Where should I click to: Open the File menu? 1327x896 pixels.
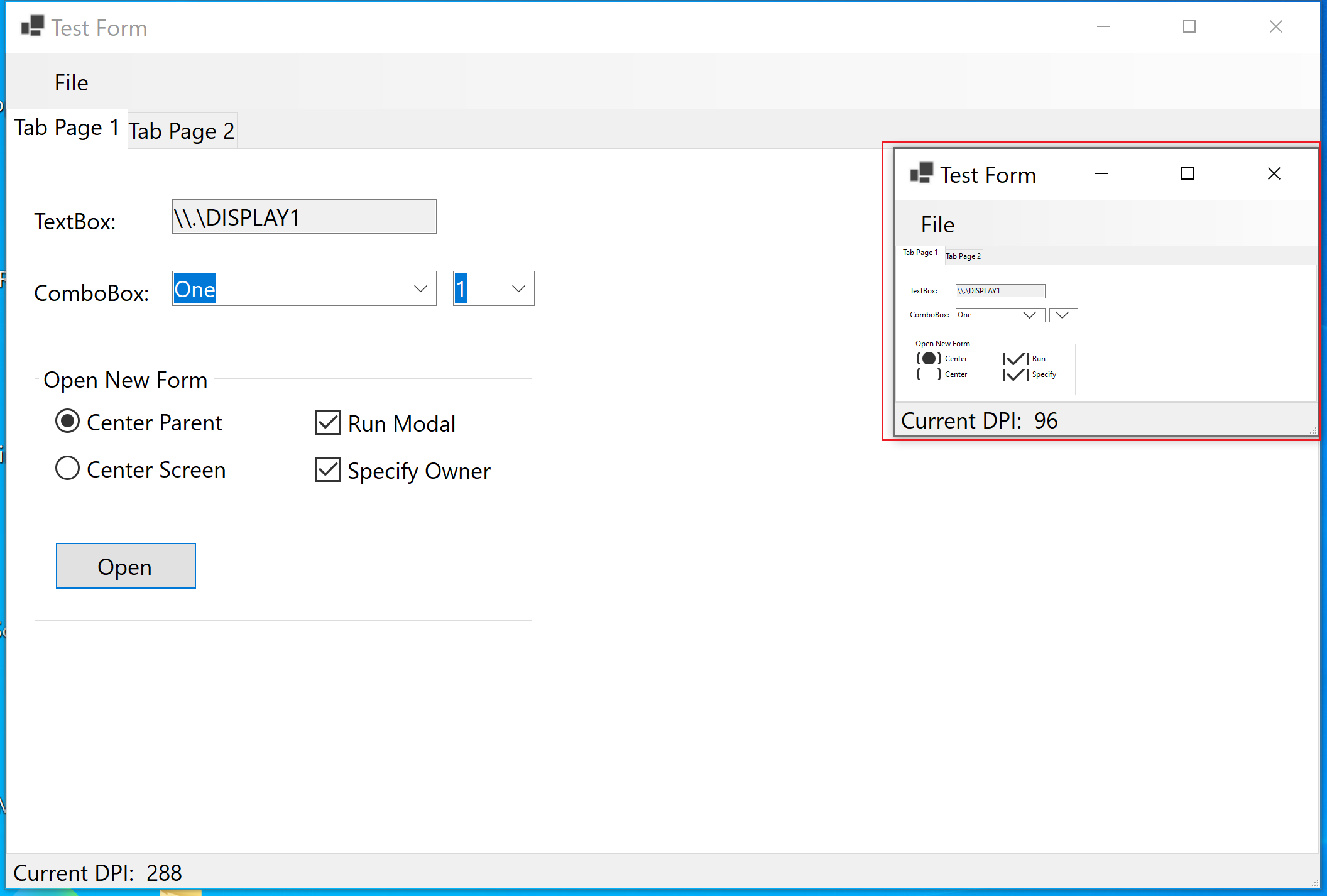(x=71, y=82)
